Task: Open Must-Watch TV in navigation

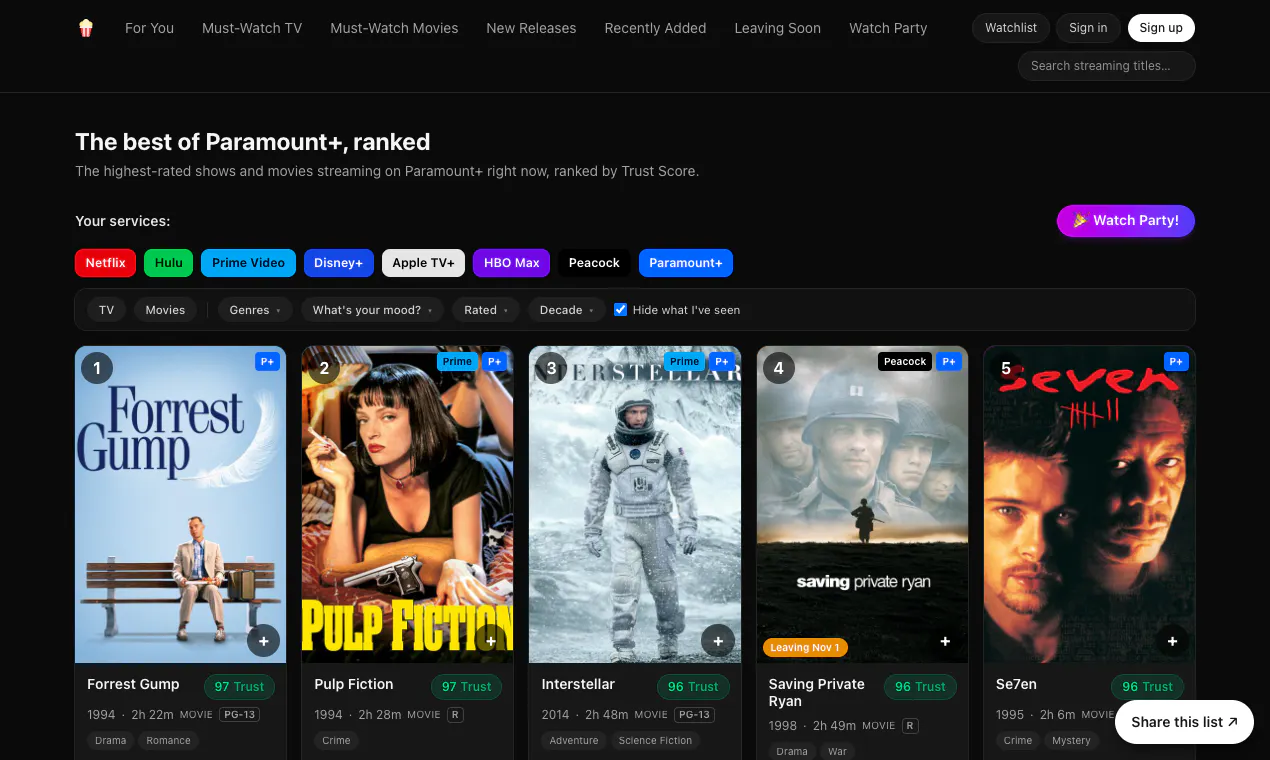Action: point(252,28)
